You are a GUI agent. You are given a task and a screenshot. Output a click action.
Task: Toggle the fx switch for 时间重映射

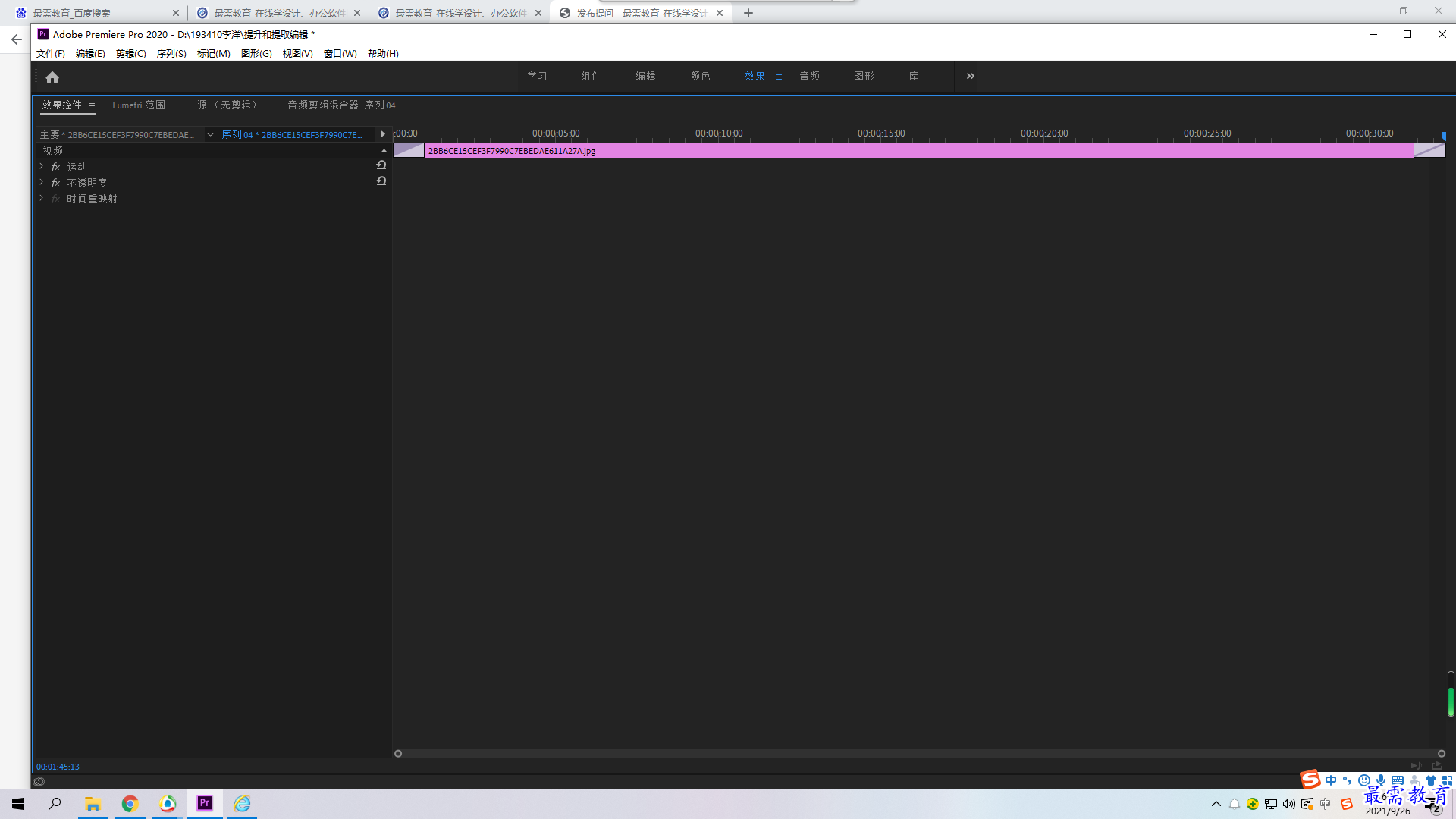click(55, 199)
